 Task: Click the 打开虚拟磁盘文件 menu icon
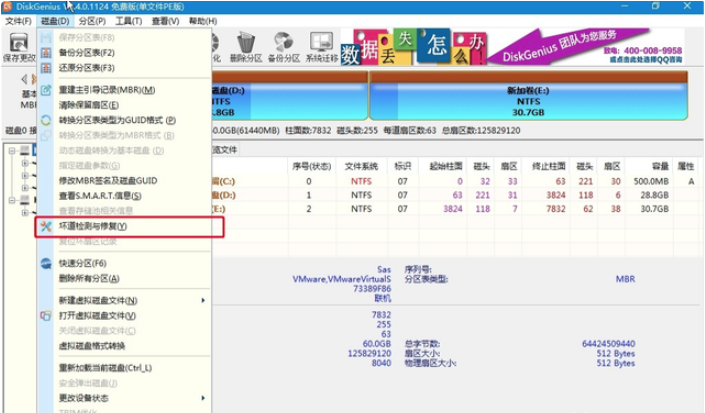[46, 316]
